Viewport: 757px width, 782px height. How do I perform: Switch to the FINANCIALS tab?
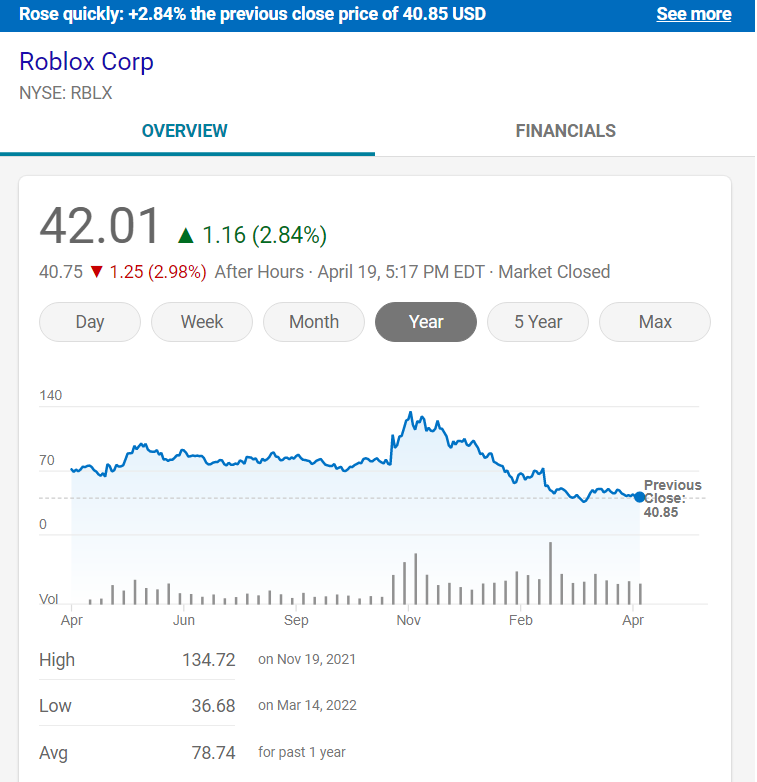pyautogui.click(x=565, y=131)
